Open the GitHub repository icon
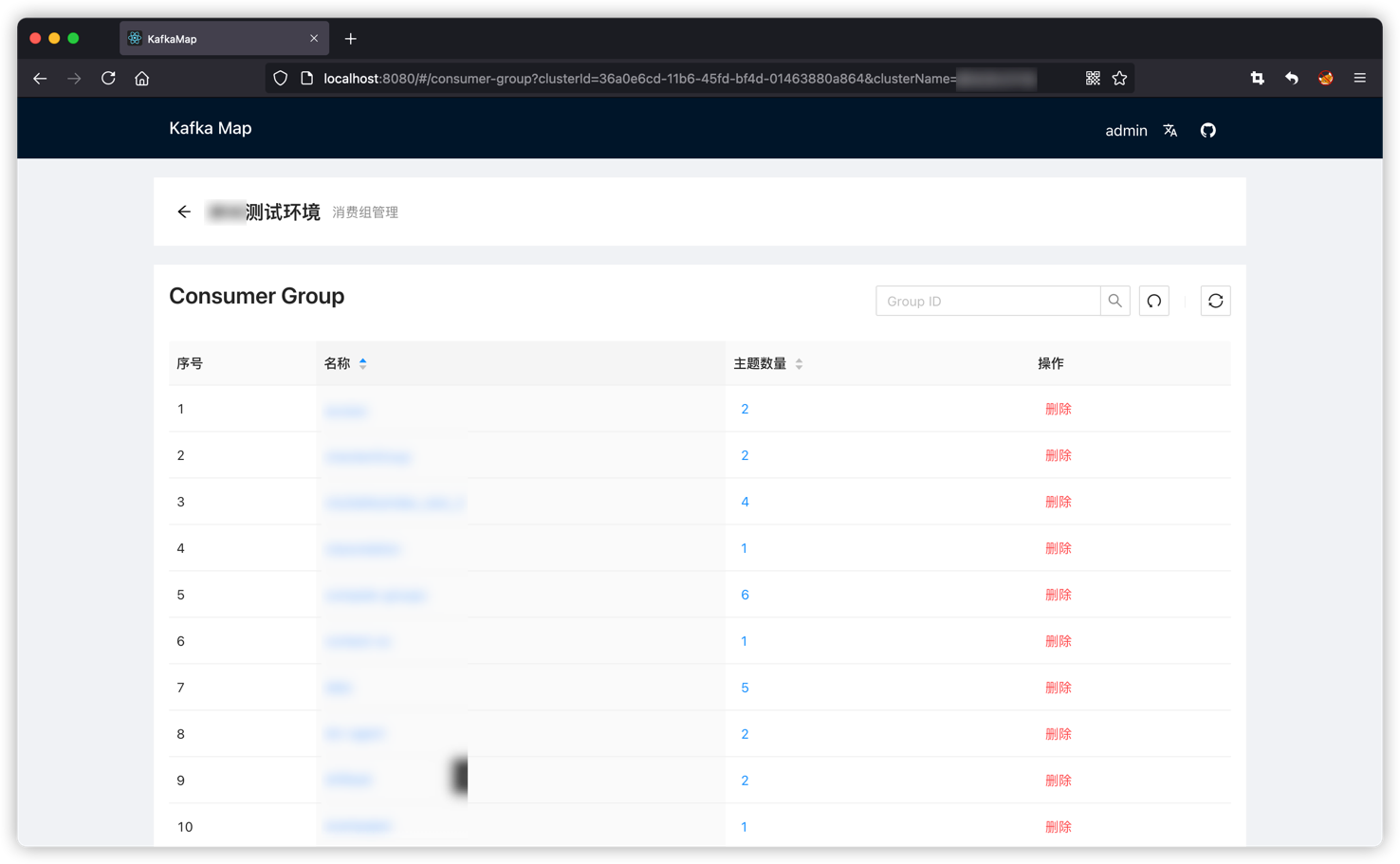The height and width of the screenshot is (864, 1400). 1207,130
